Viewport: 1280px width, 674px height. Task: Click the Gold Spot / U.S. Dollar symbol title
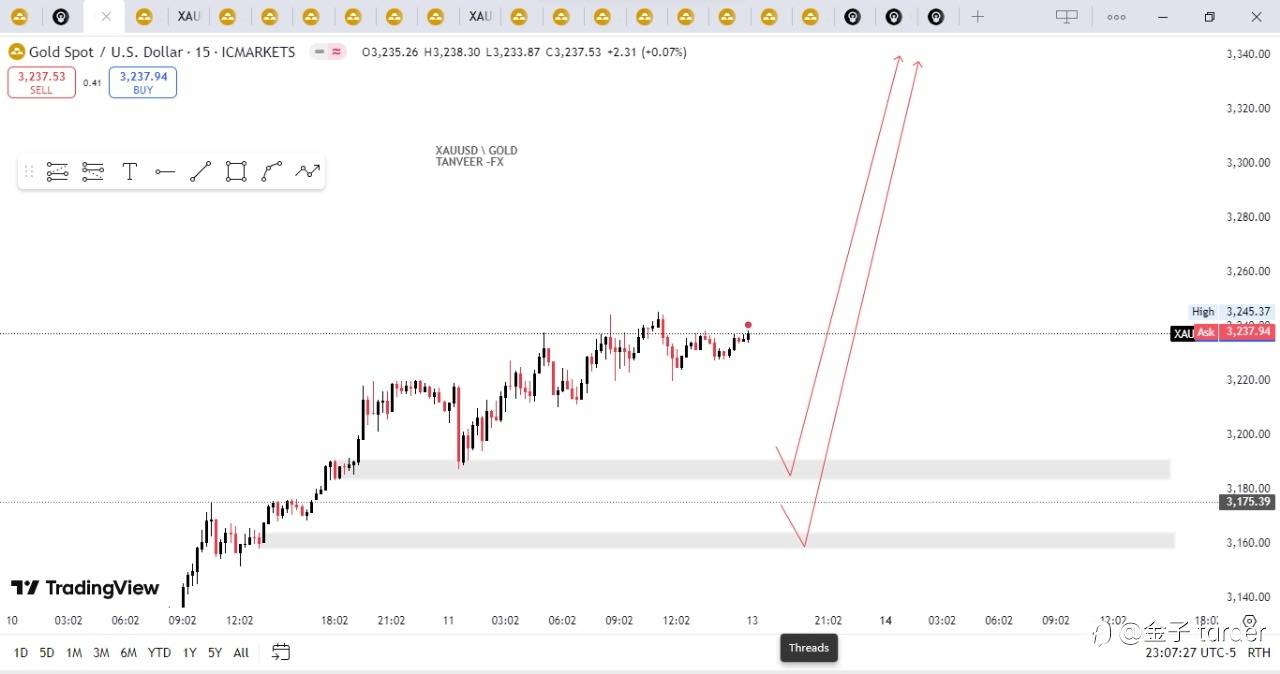[106, 52]
